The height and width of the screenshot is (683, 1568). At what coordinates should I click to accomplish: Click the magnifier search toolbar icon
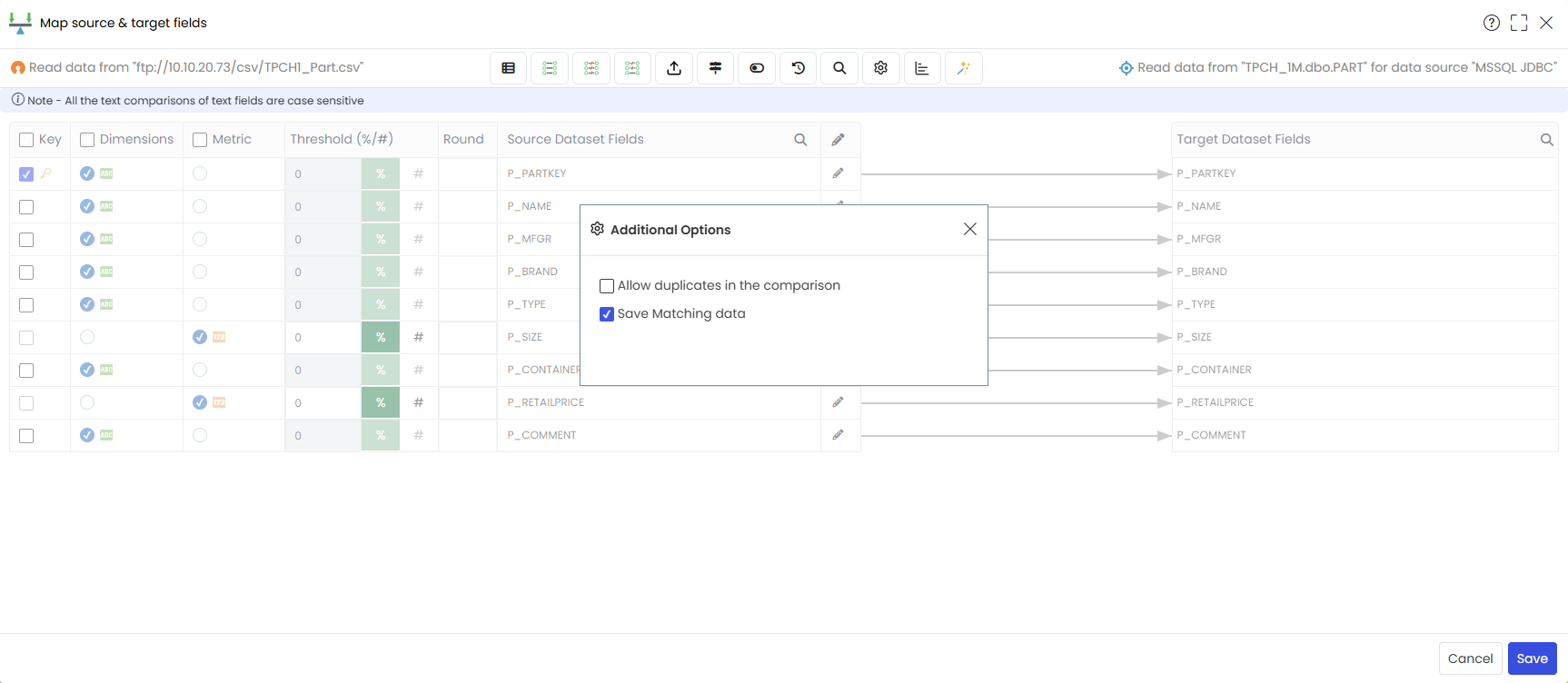[839, 68]
